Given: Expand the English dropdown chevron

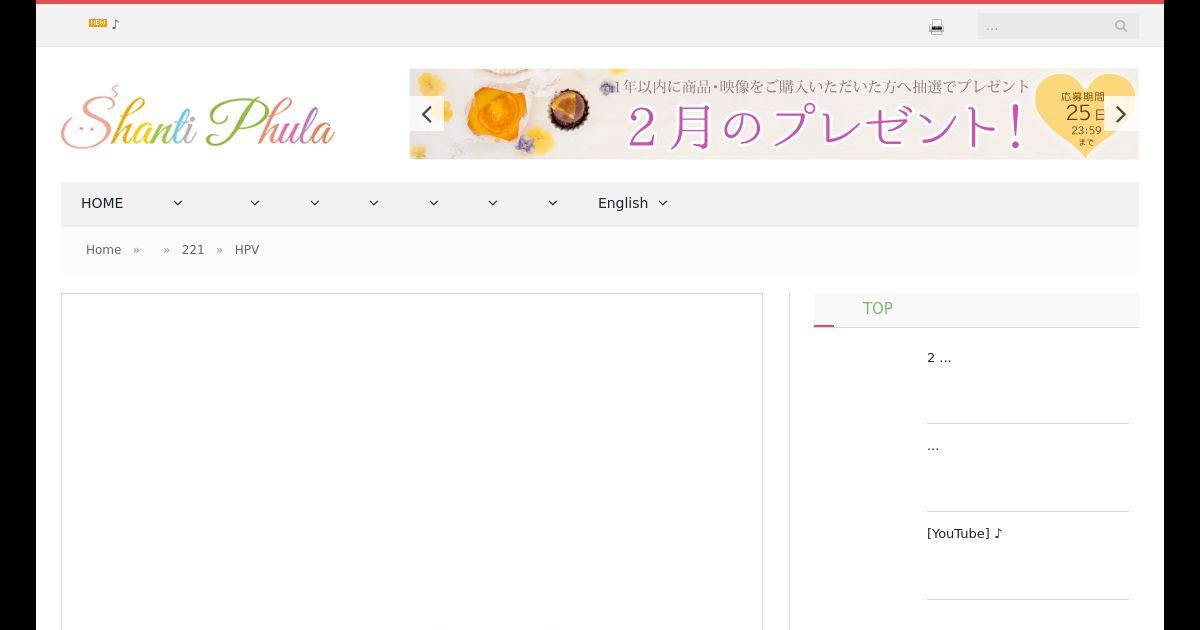Looking at the screenshot, I should pyautogui.click(x=662, y=203).
